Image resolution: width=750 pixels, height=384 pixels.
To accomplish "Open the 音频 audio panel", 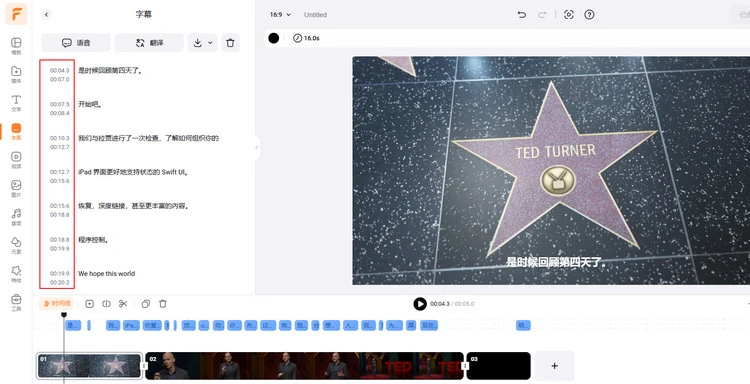I will tap(16, 217).
